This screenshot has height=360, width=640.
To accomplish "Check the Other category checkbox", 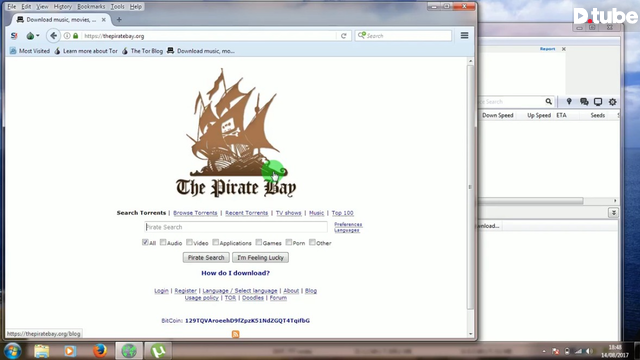I will tap(312, 242).
